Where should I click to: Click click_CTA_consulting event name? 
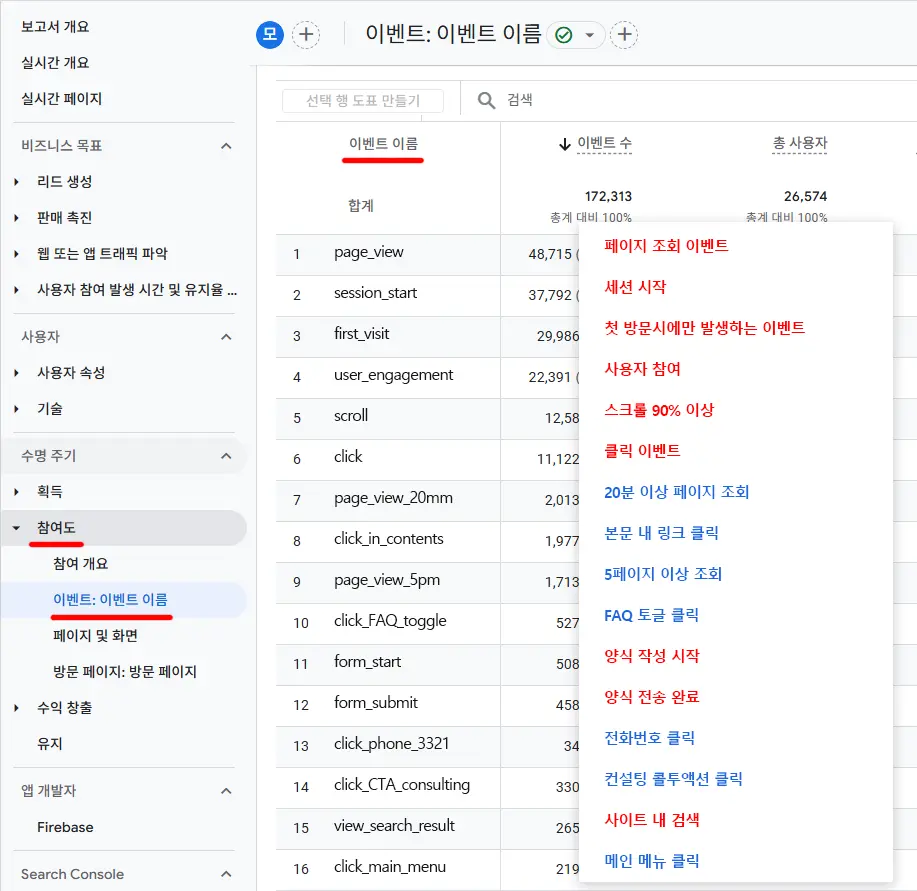point(402,785)
